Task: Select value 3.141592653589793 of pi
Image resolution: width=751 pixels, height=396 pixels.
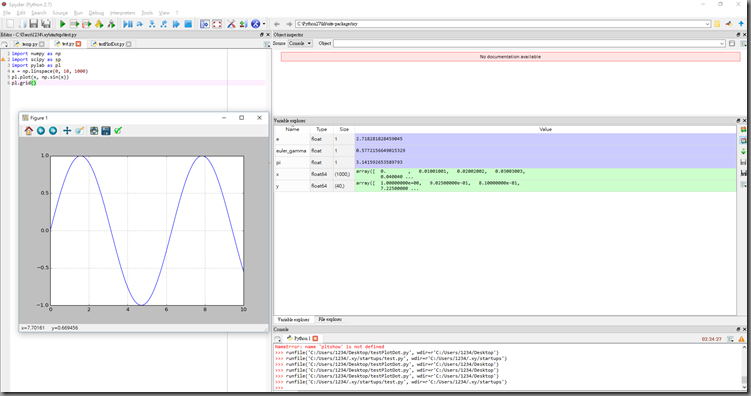Action: point(379,162)
